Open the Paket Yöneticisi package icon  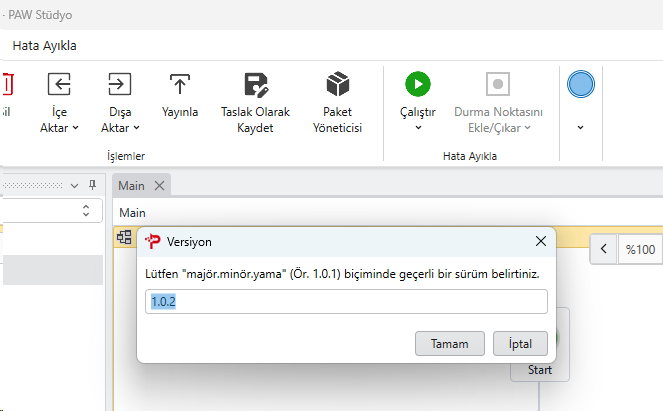click(x=337, y=84)
